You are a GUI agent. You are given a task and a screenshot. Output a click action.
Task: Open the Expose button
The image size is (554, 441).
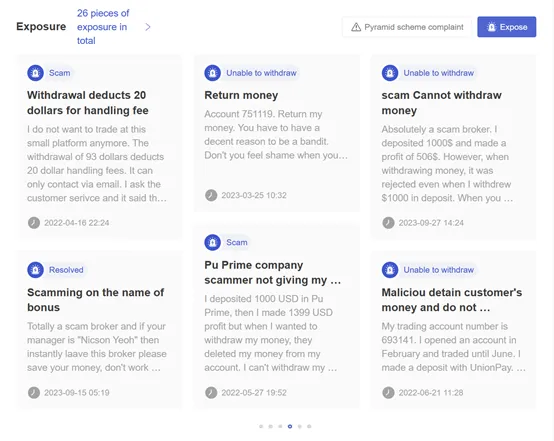pyautogui.click(x=507, y=27)
